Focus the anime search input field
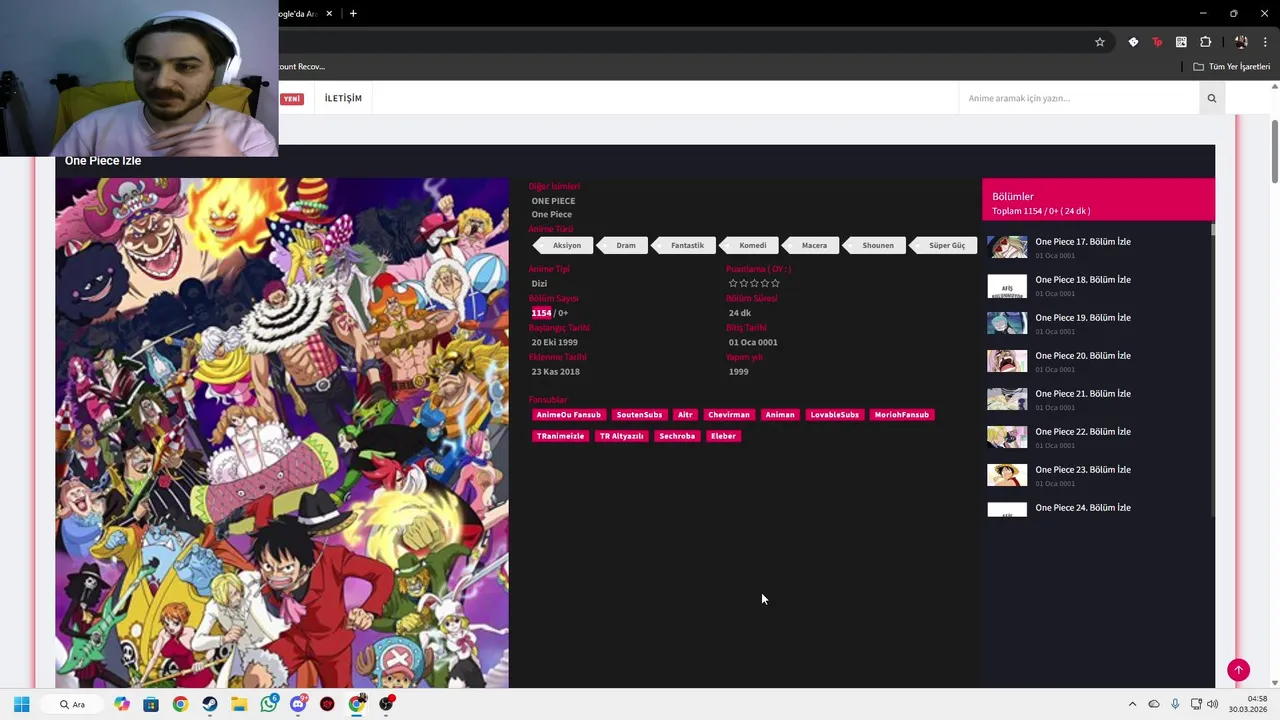 1079,98
